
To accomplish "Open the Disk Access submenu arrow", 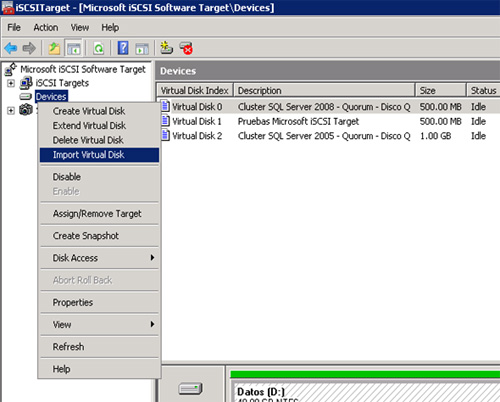I will coord(152,258).
